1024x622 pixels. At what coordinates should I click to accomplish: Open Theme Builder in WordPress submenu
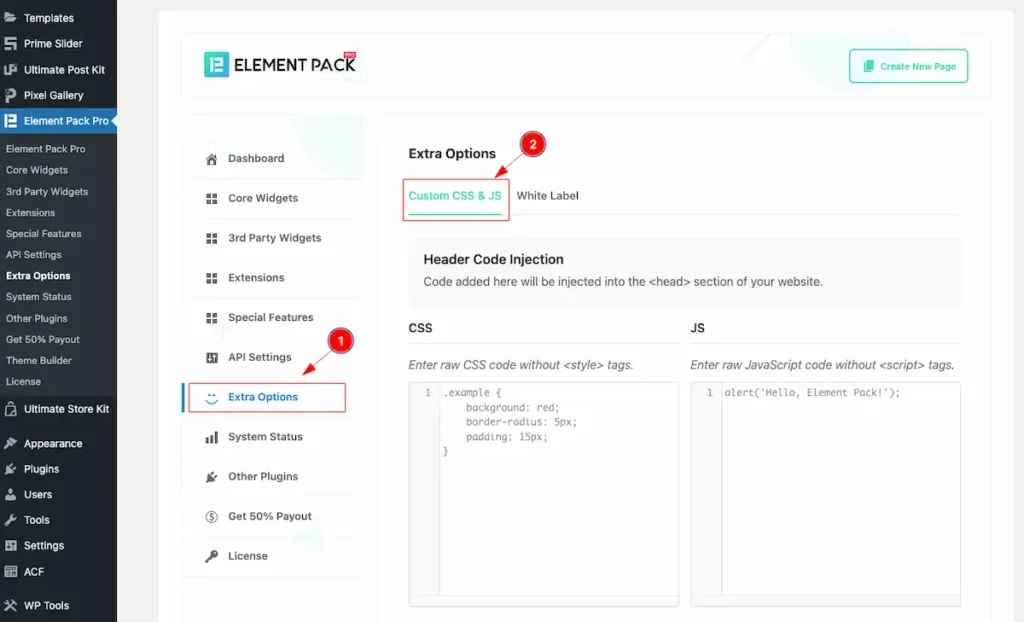tap(39, 360)
